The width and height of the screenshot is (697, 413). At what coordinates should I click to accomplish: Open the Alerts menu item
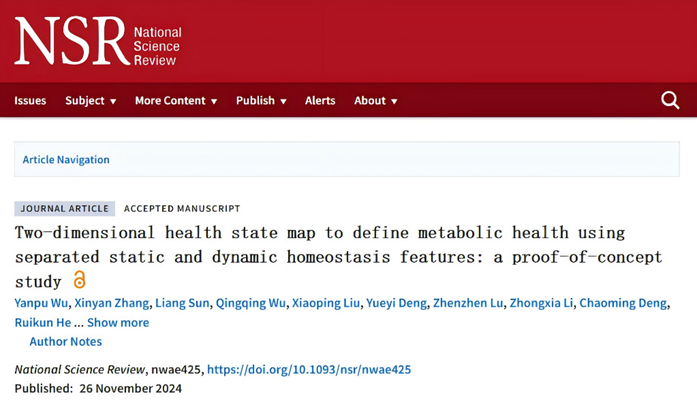[x=320, y=101]
